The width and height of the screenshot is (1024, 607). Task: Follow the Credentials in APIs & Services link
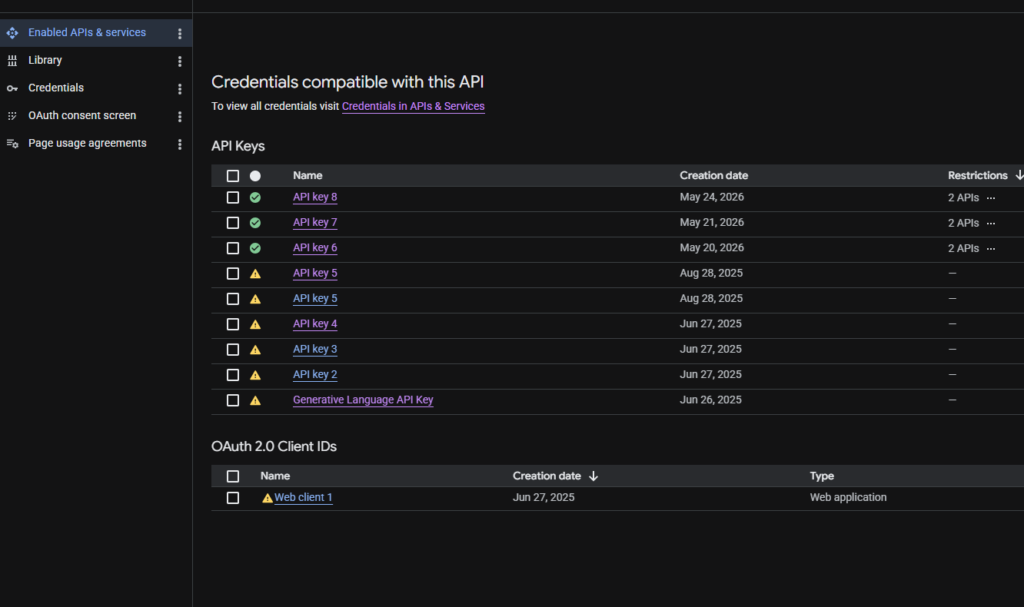pyautogui.click(x=413, y=106)
